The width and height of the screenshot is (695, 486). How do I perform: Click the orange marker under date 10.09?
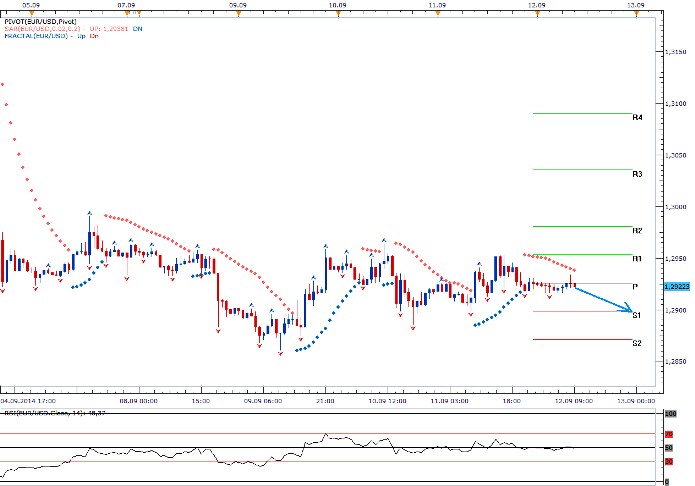pyautogui.click(x=337, y=13)
